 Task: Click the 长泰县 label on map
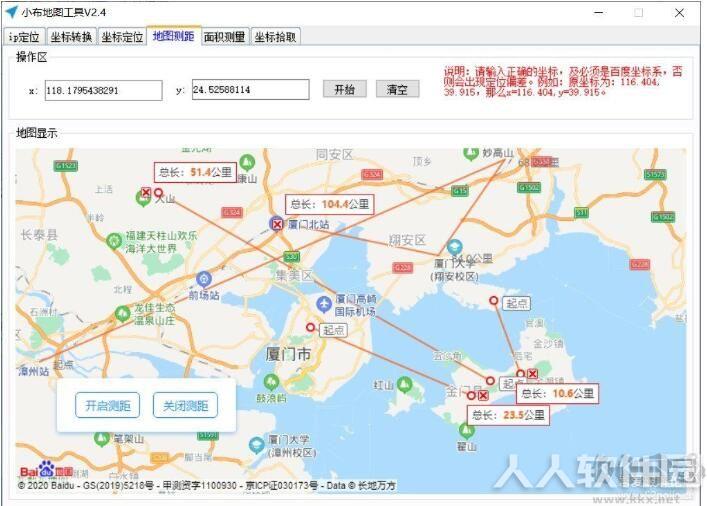coord(40,235)
